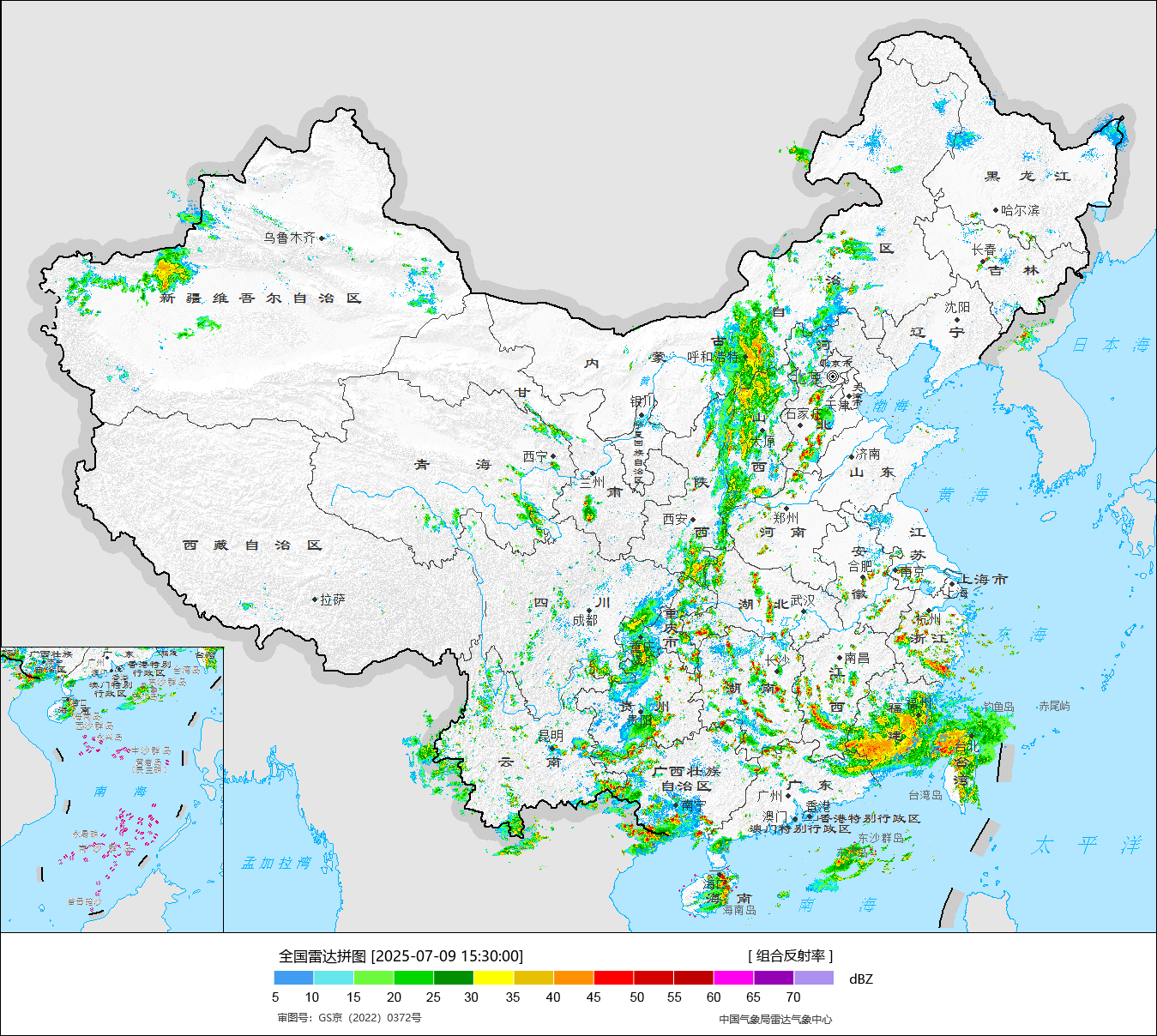Select the Shenyang (沈阳) city marker

(957, 320)
